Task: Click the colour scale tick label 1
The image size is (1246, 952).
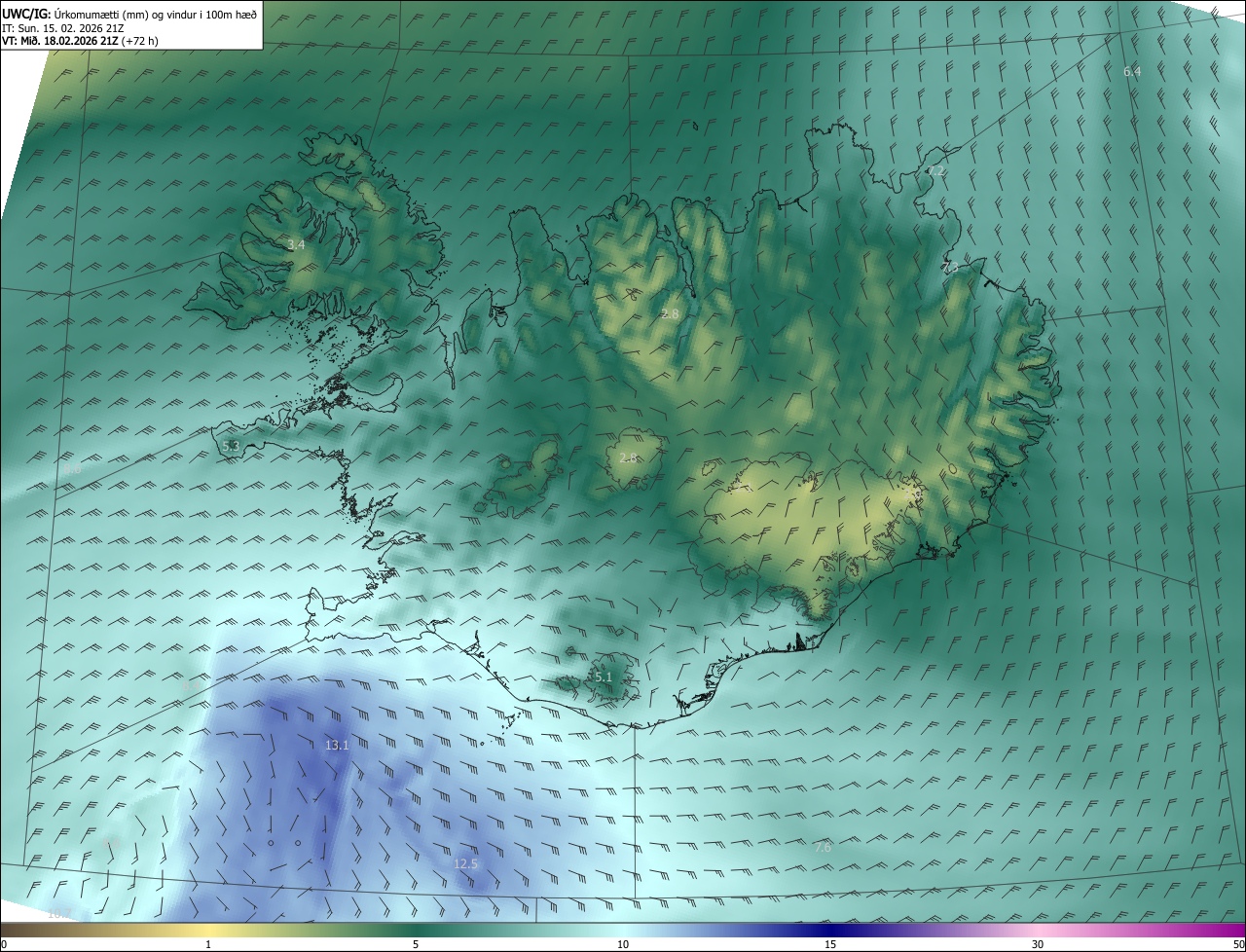Action: coord(208,944)
